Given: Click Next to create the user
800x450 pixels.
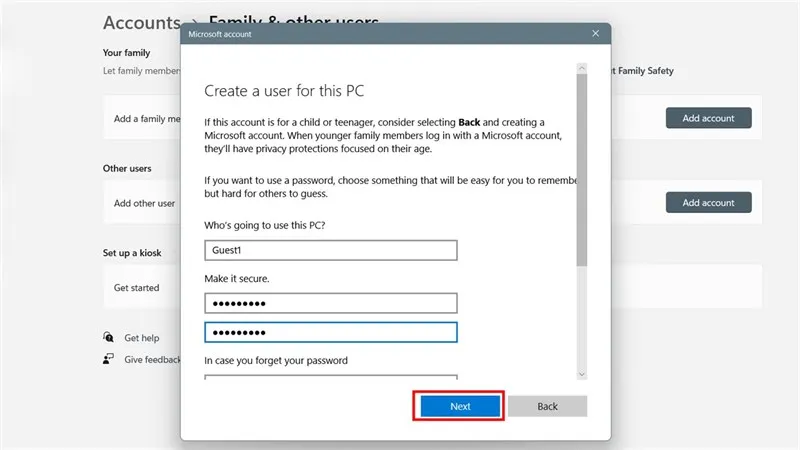Looking at the screenshot, I should (459, 407).
